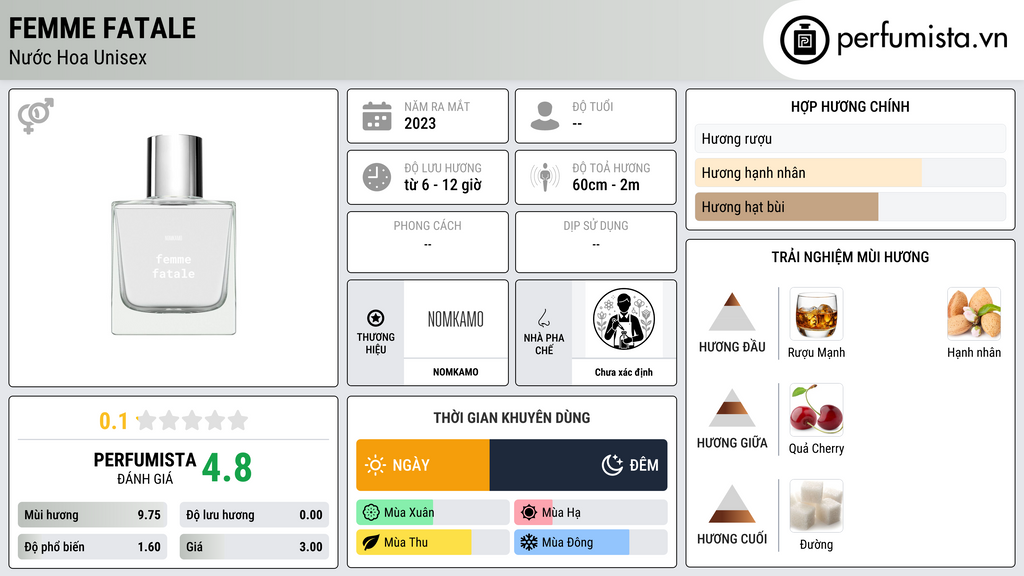Click the perfumista.vn bottle logo icon
1024x576 pixels.
pyautogui.click(x=804, y=40)
